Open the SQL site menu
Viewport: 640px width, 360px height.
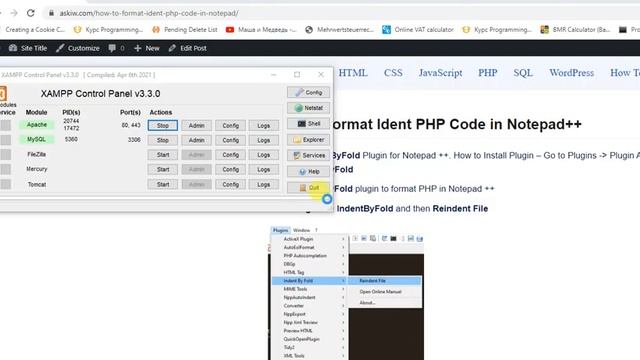[x=523, y=73]
